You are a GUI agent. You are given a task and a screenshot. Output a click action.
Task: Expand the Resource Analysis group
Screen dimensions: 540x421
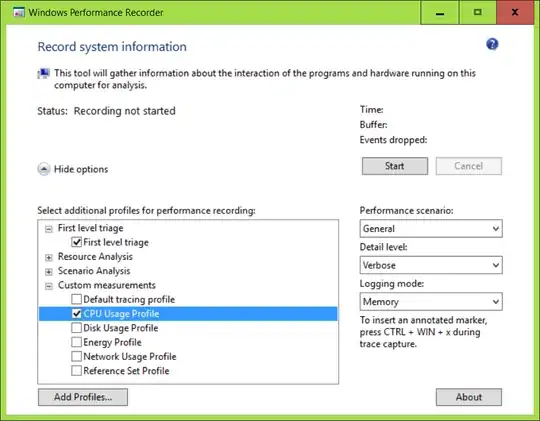pyautogui.click(x=49, y=257)
